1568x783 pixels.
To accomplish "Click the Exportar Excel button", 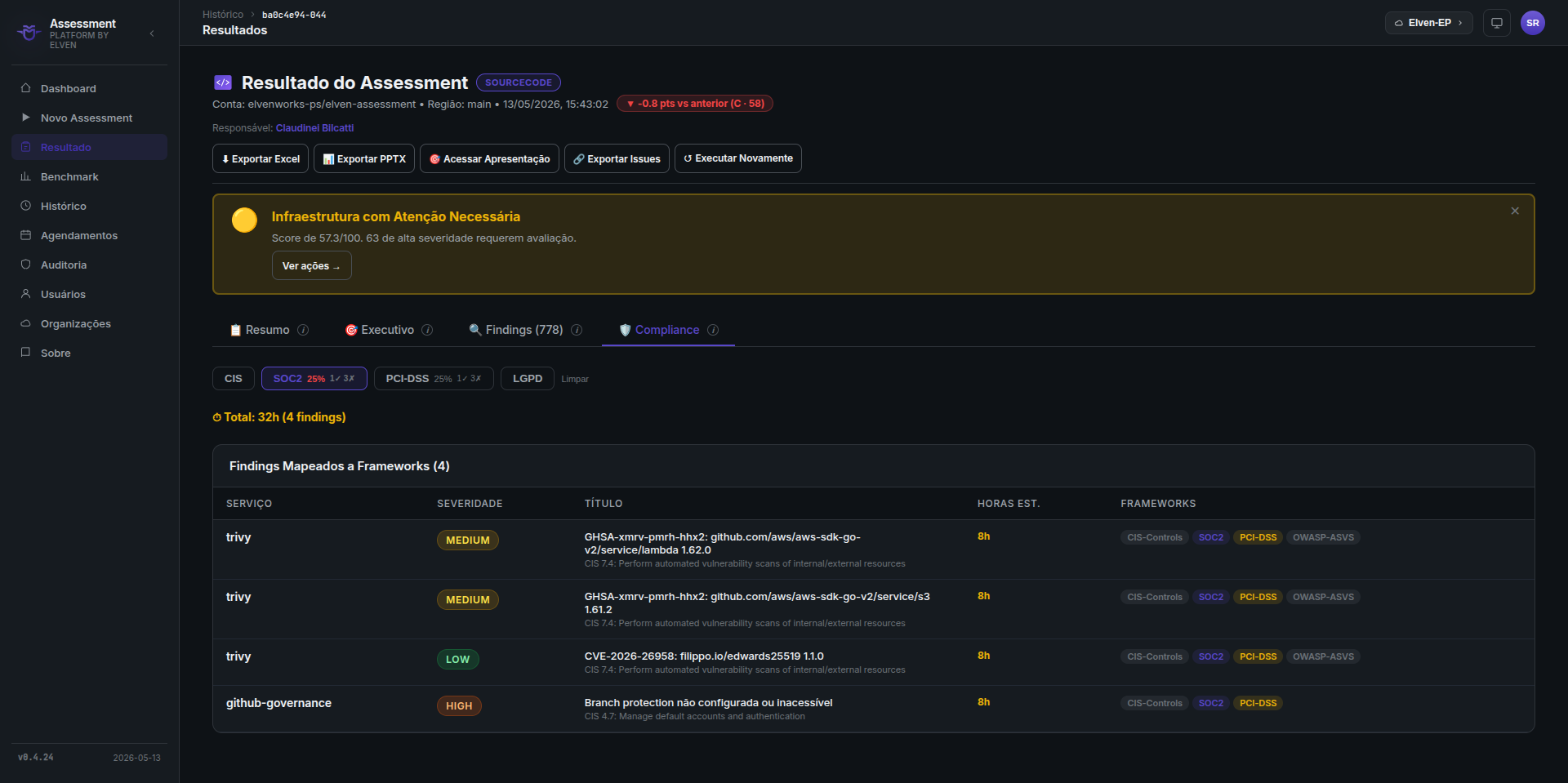I will click(261, 158).
